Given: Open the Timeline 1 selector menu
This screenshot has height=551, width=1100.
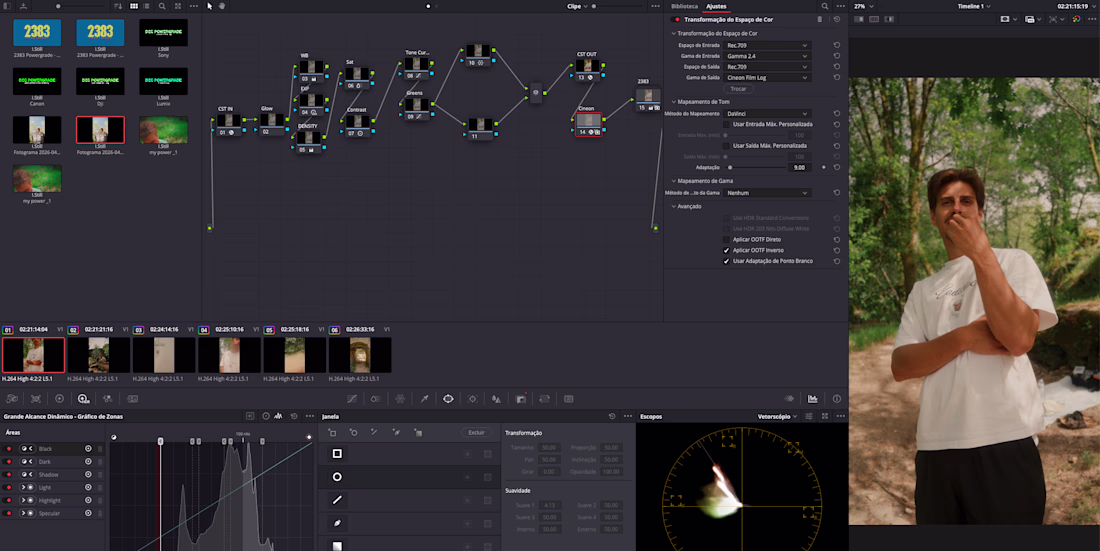Looking at the screenshot, I should (x=973, y=6).
